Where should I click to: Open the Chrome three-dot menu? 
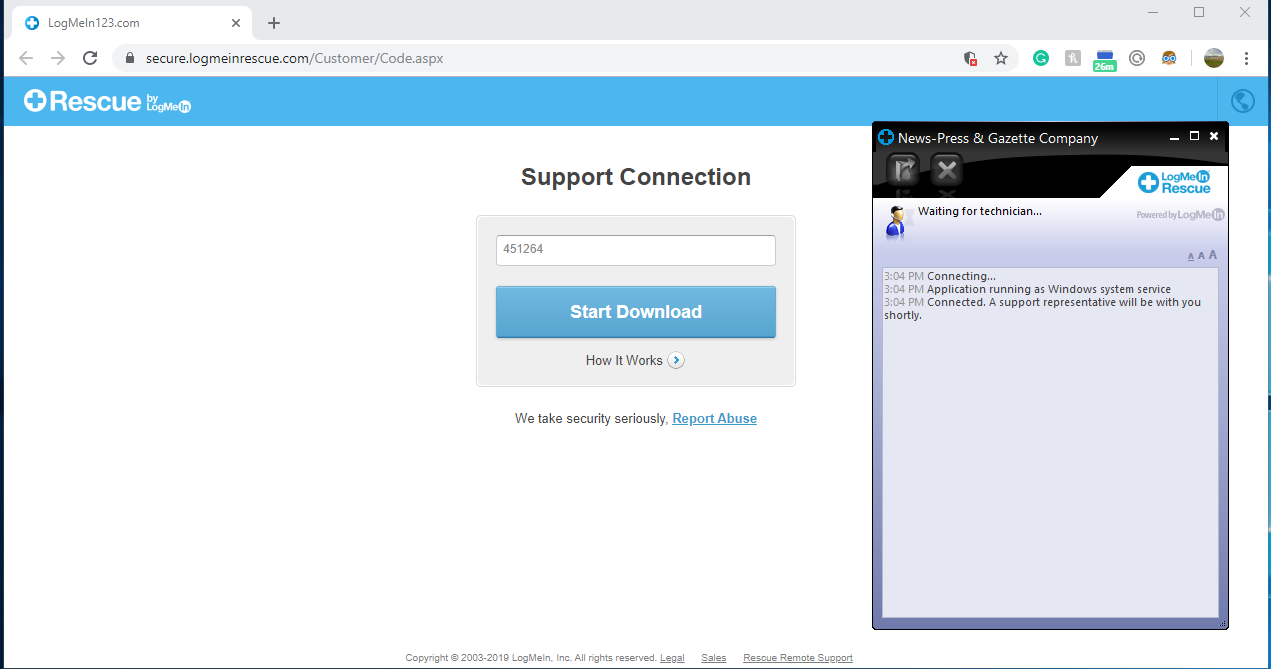click(x=1246, y=58)
